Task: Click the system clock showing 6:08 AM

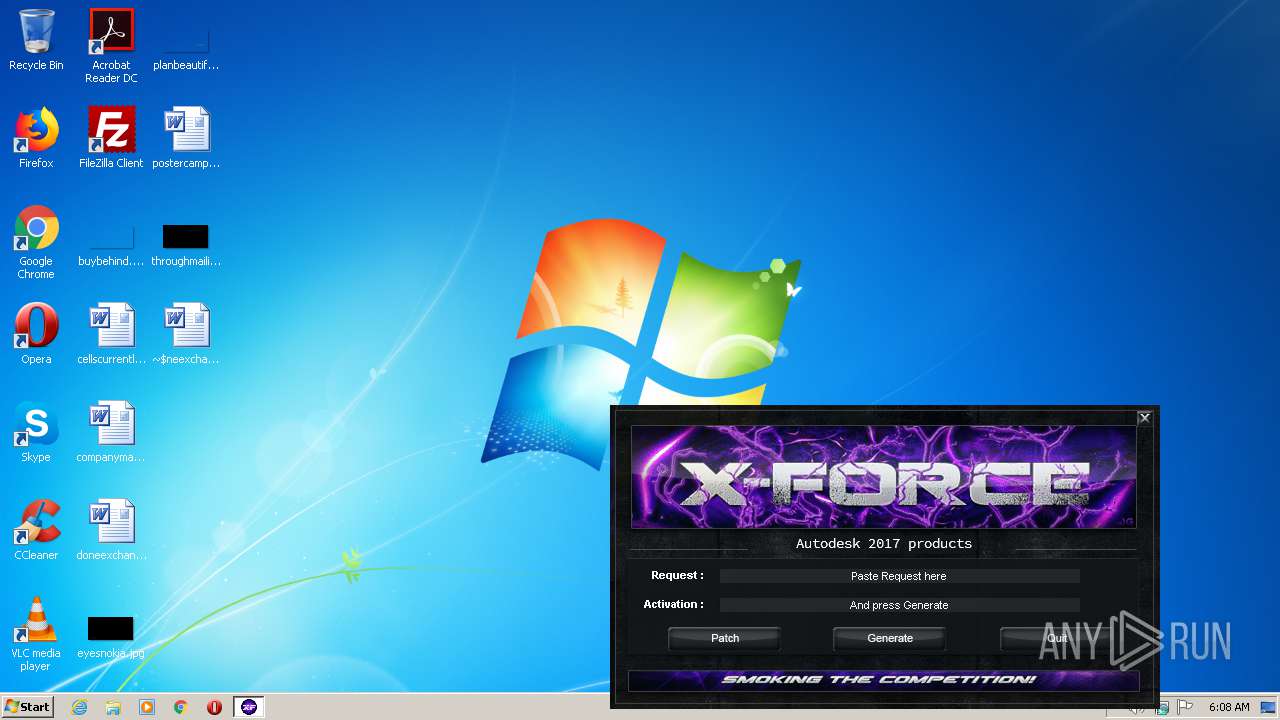Action: tap(1228, 707)
